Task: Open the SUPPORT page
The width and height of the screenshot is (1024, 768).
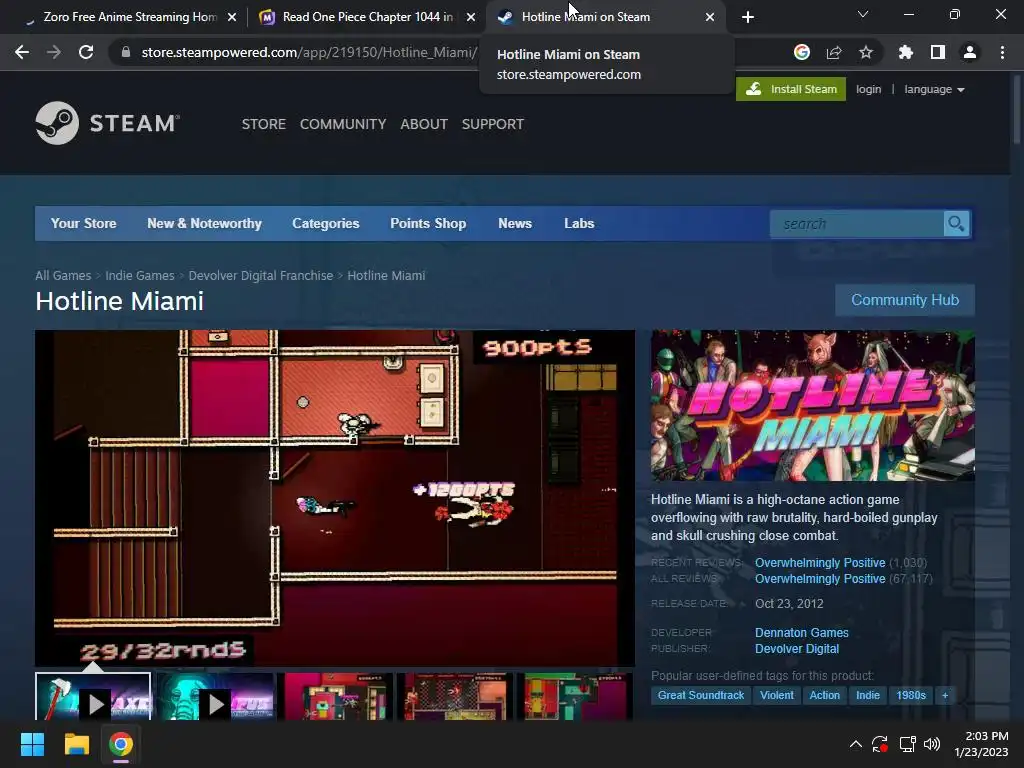Action: pos(492,124)
